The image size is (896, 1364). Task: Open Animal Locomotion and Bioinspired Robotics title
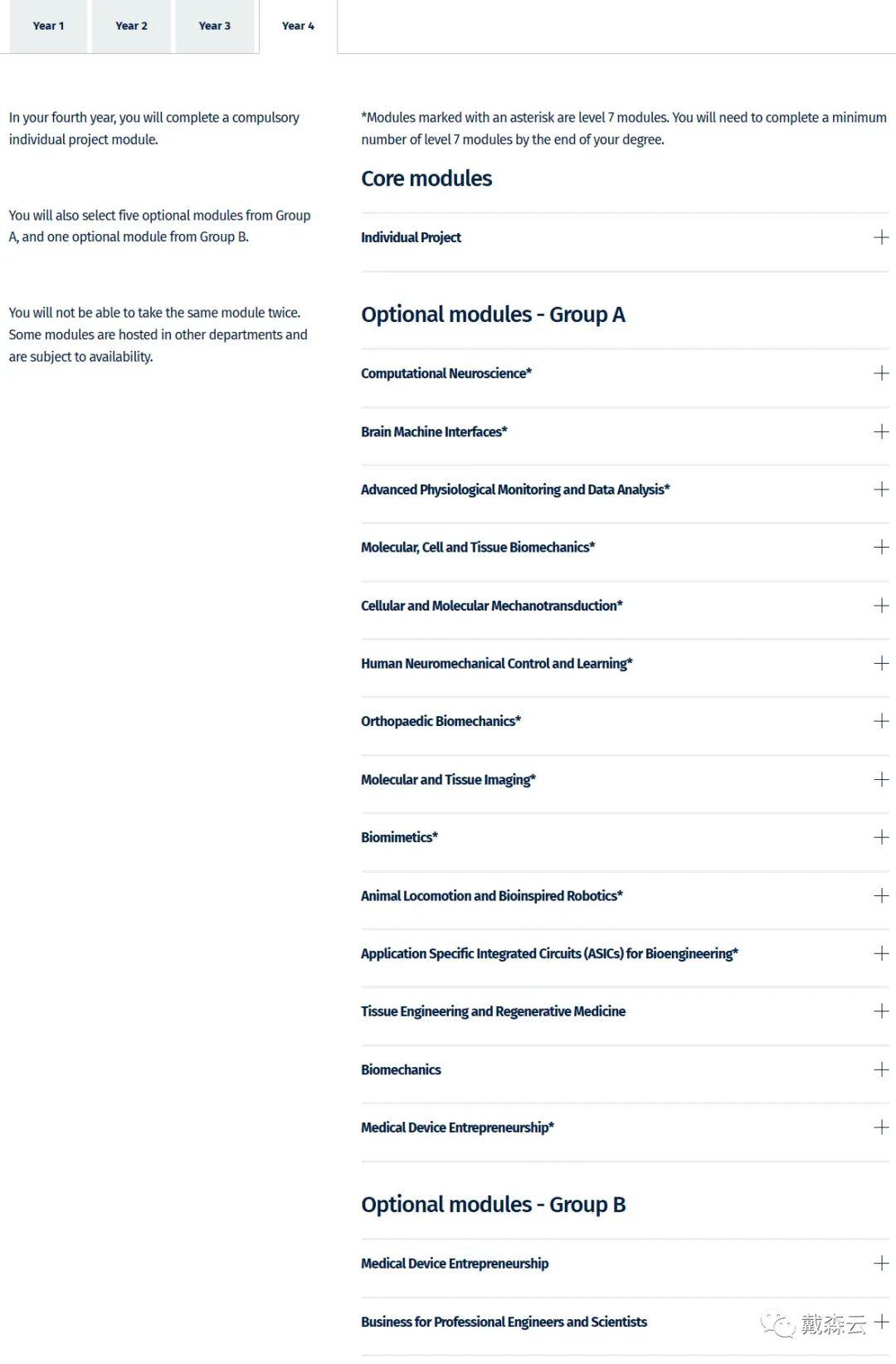click(x=491, y=896)
